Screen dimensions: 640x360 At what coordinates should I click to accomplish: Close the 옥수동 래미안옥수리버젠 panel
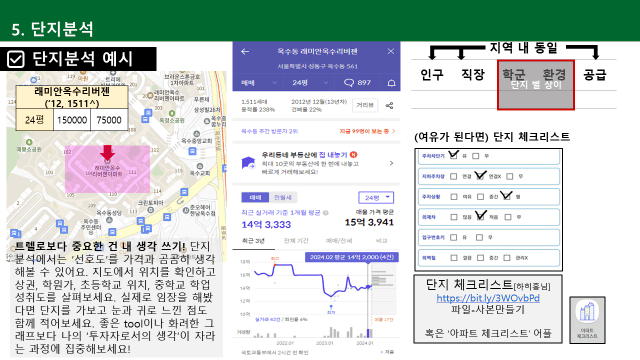(391, 51)
